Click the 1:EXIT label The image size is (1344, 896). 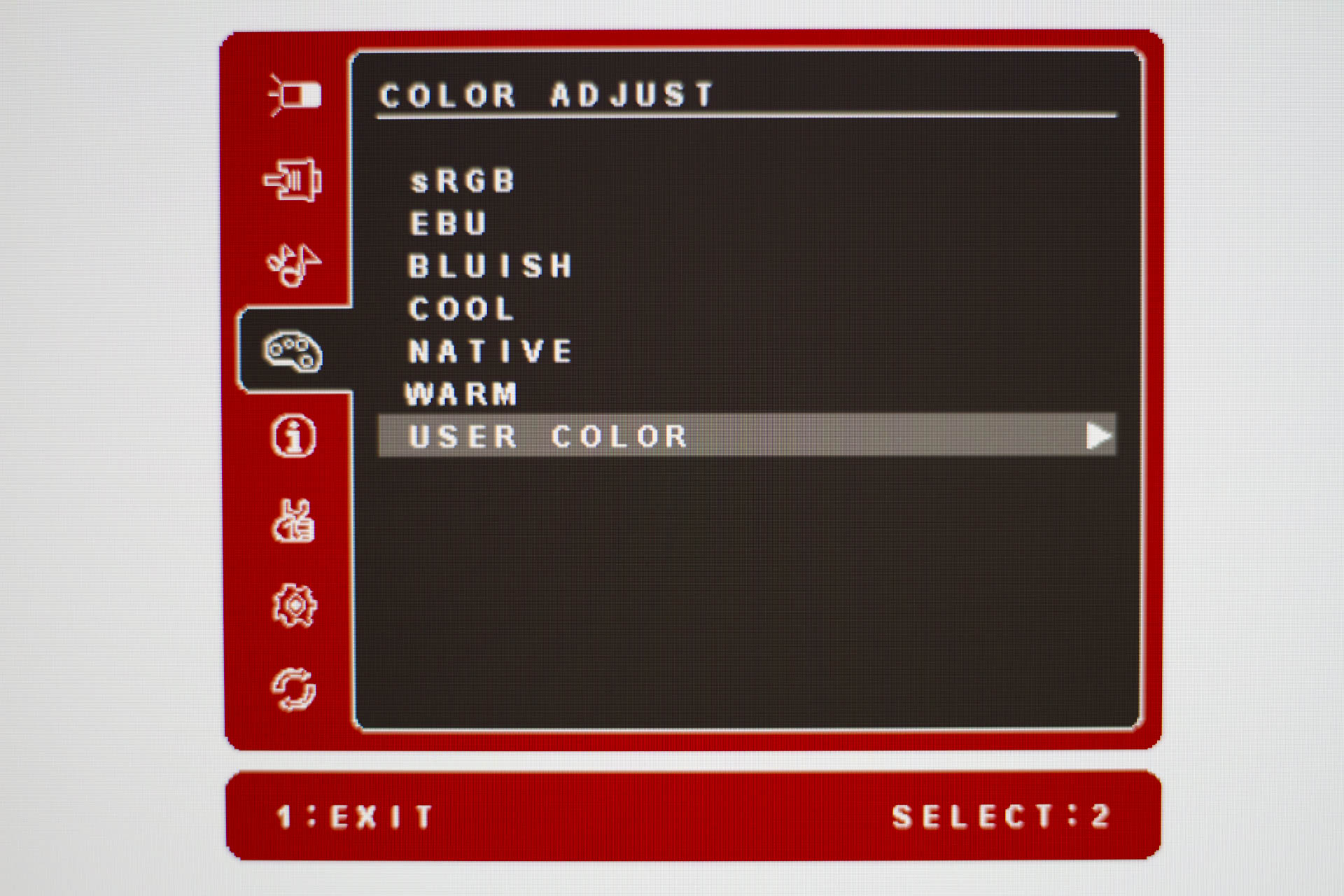click(355, 817)
